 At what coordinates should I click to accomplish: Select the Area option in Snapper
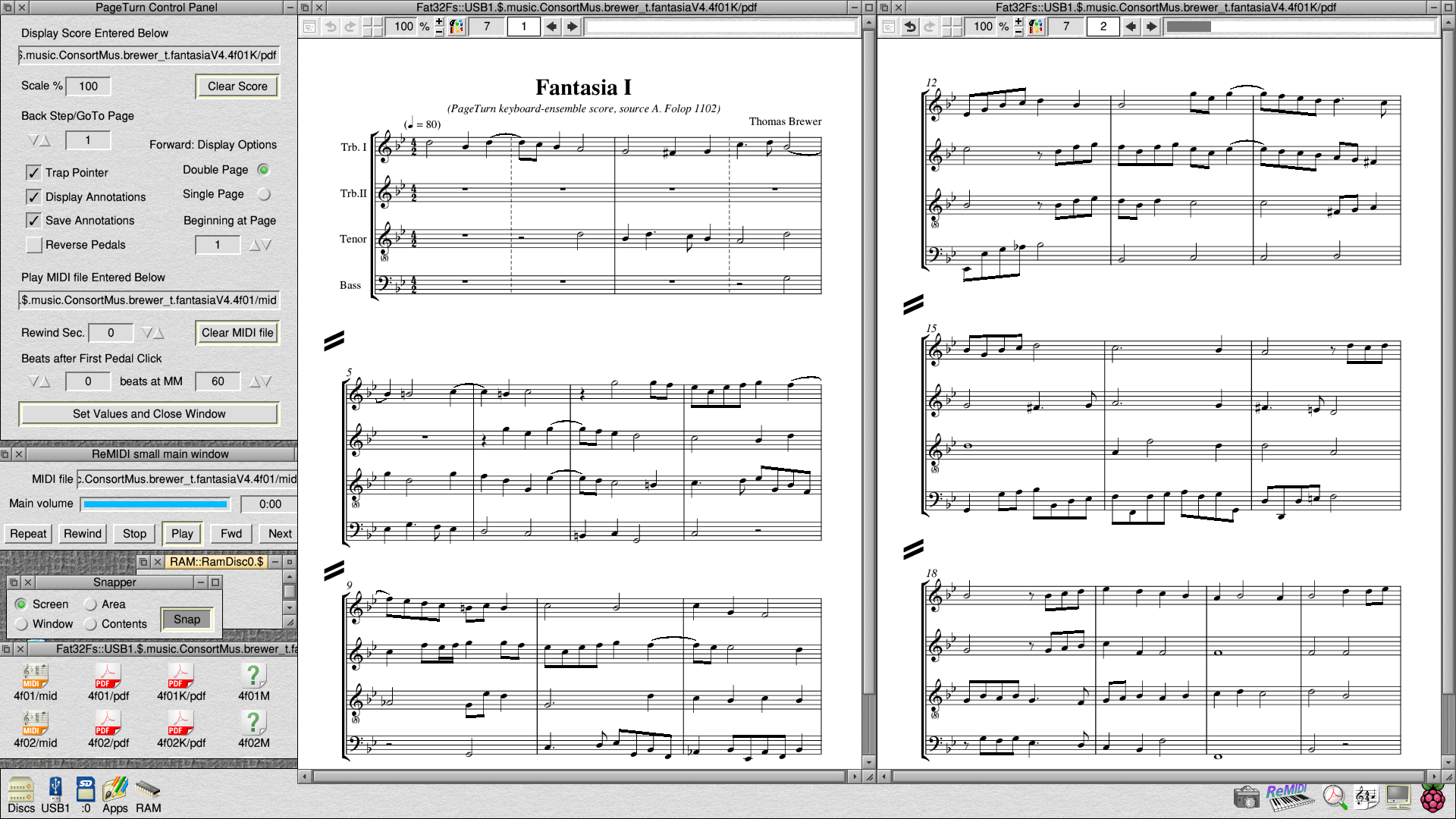click(90, 604)
